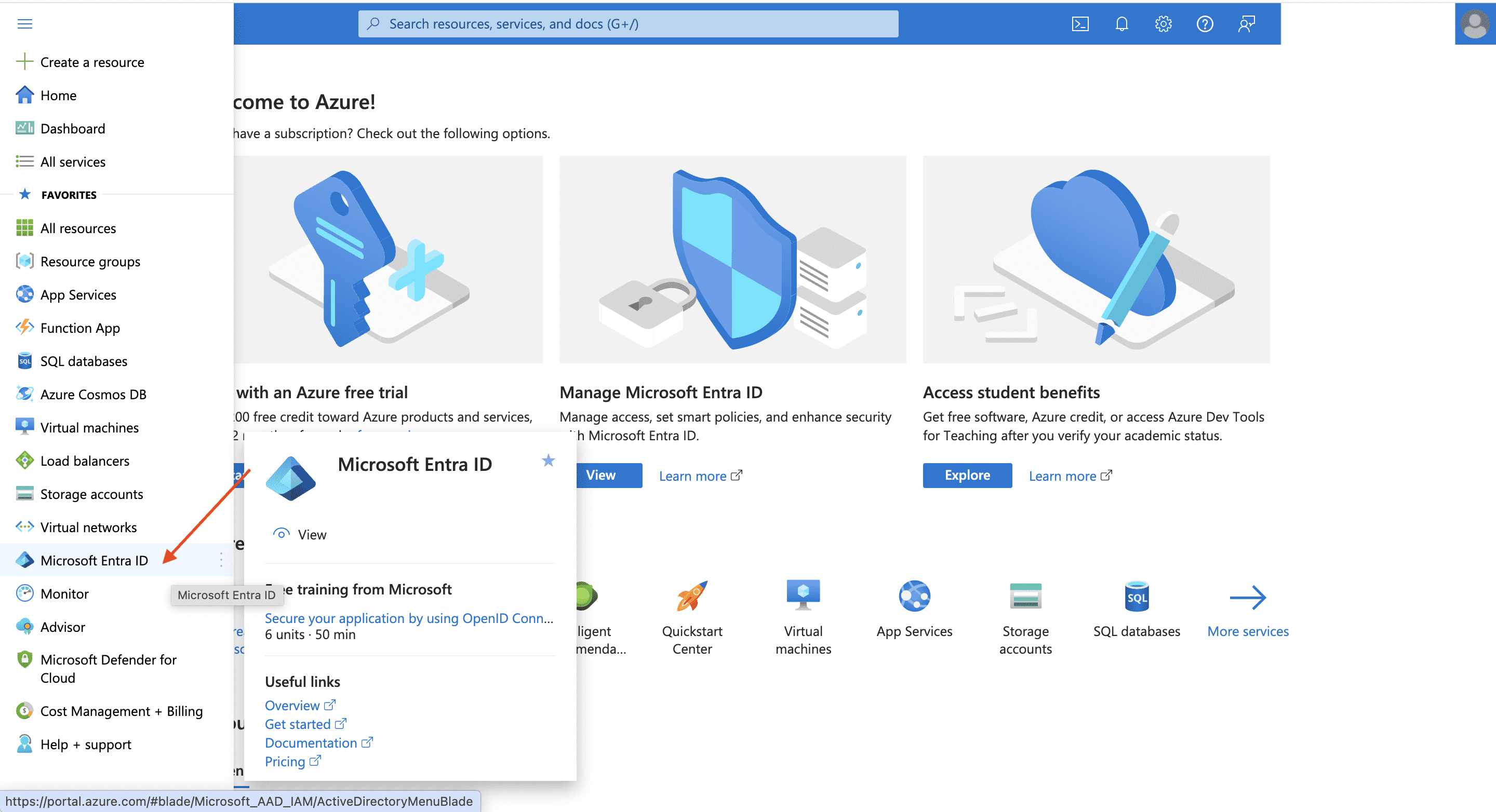Open Cloud Shell from the top bar

click(x=1079, y=24)
